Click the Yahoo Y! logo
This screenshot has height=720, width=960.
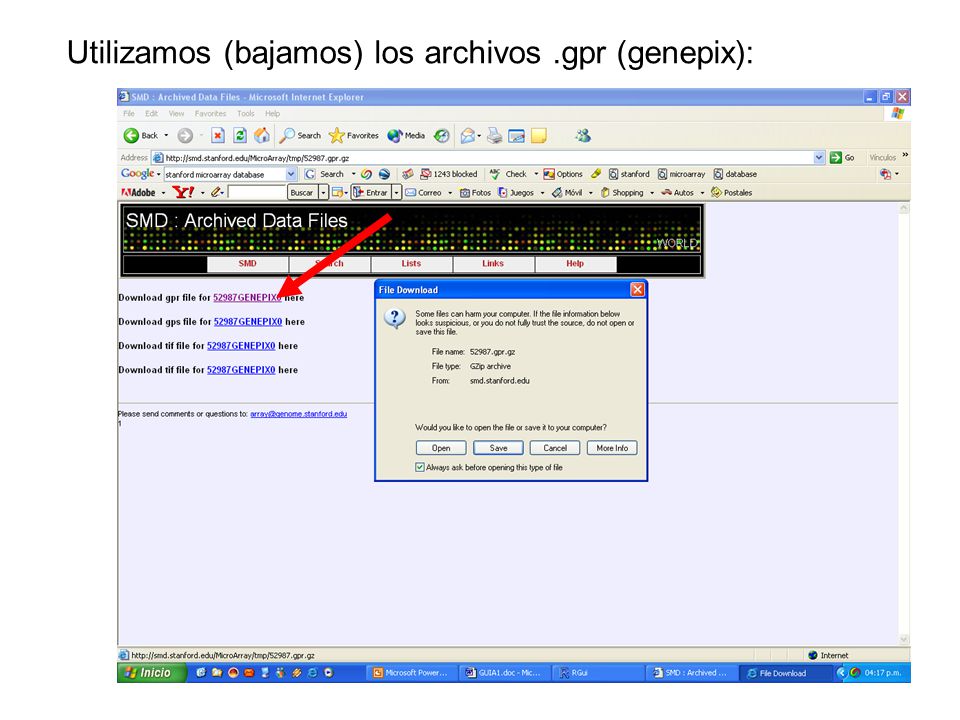click(182, 193)
